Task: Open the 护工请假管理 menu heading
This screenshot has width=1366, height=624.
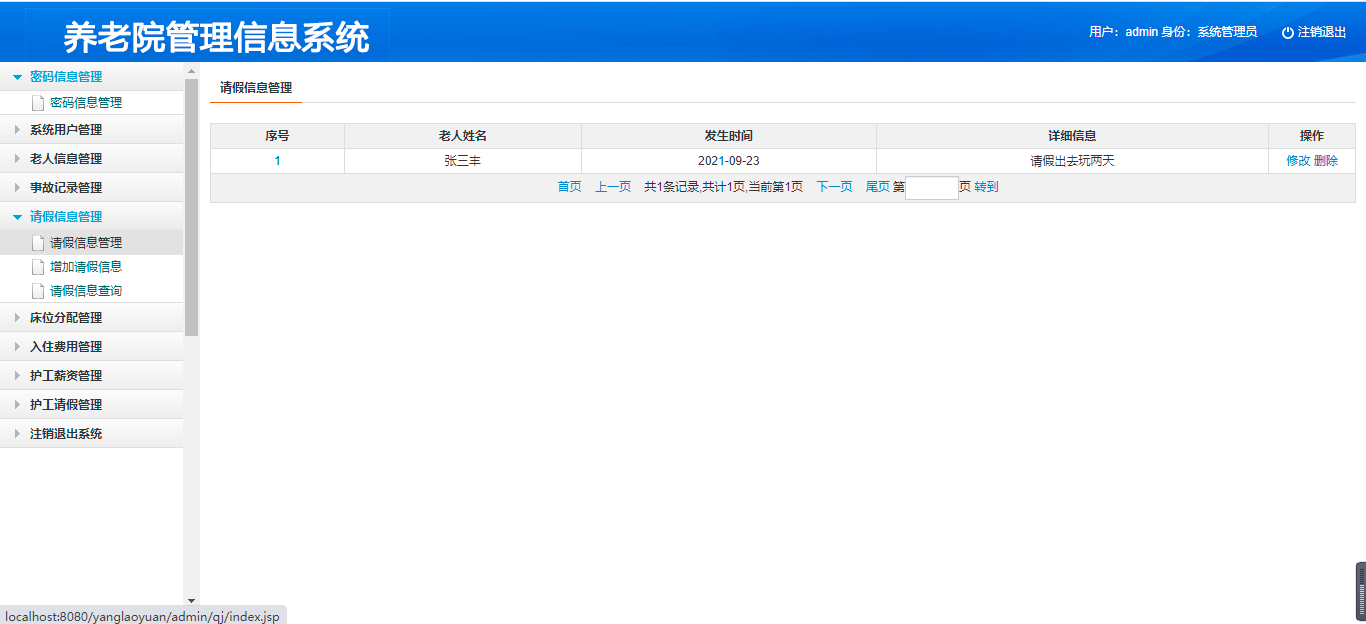Action: pos(66,405)
